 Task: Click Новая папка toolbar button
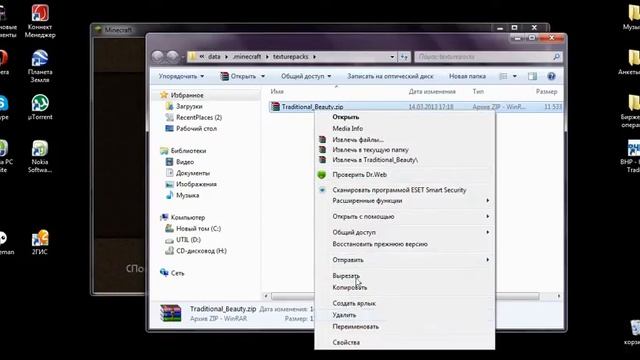pos(467,76)
